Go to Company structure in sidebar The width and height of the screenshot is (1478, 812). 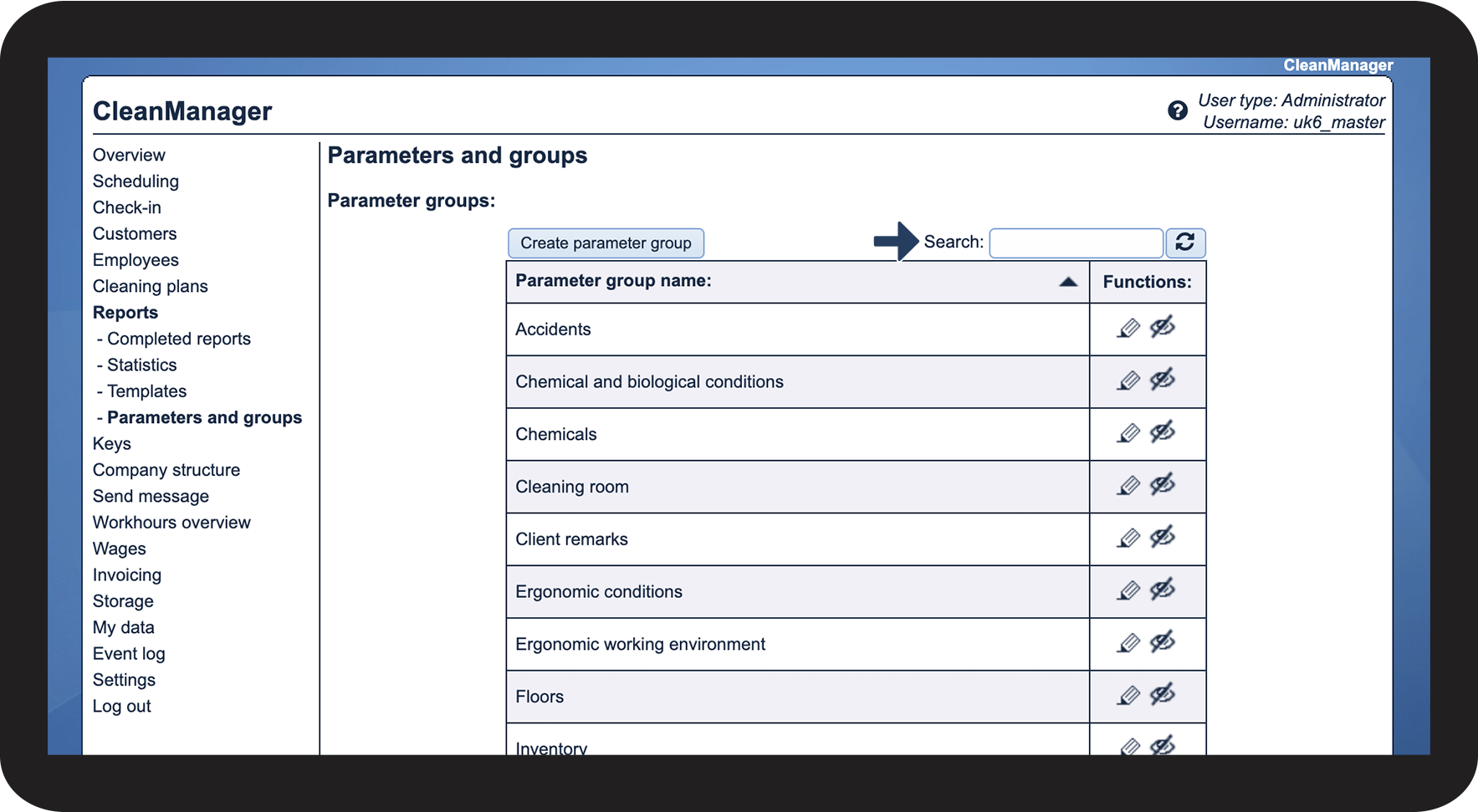click(x=166, y=470)
